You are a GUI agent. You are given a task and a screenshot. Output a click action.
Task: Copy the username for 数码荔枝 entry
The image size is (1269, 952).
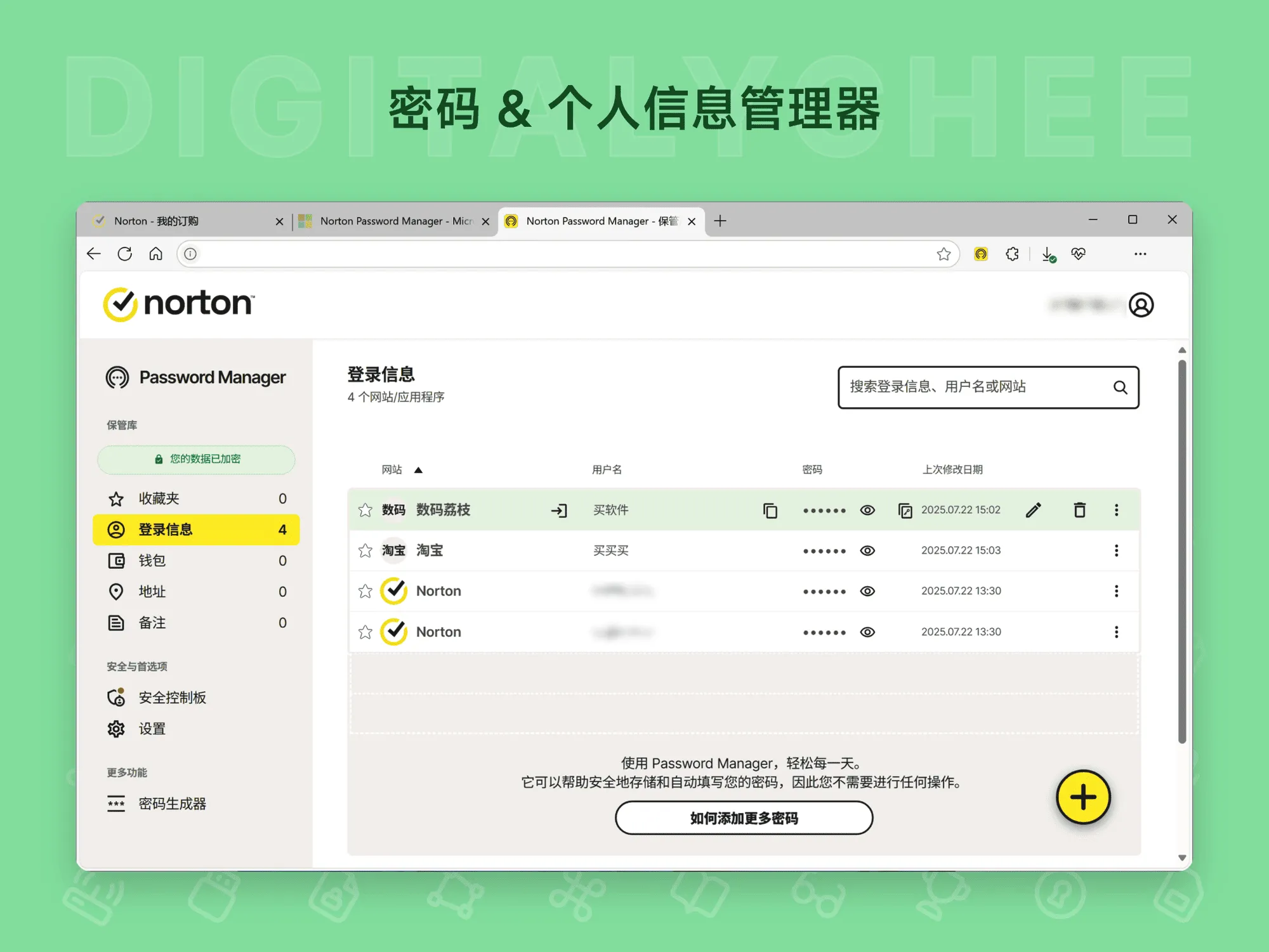tap(770, 510)
